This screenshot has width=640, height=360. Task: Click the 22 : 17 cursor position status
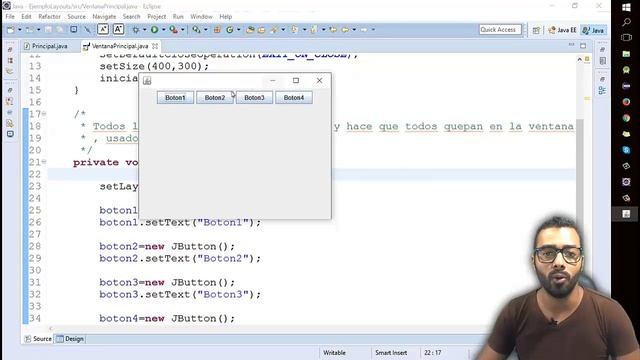pos(433,353)
